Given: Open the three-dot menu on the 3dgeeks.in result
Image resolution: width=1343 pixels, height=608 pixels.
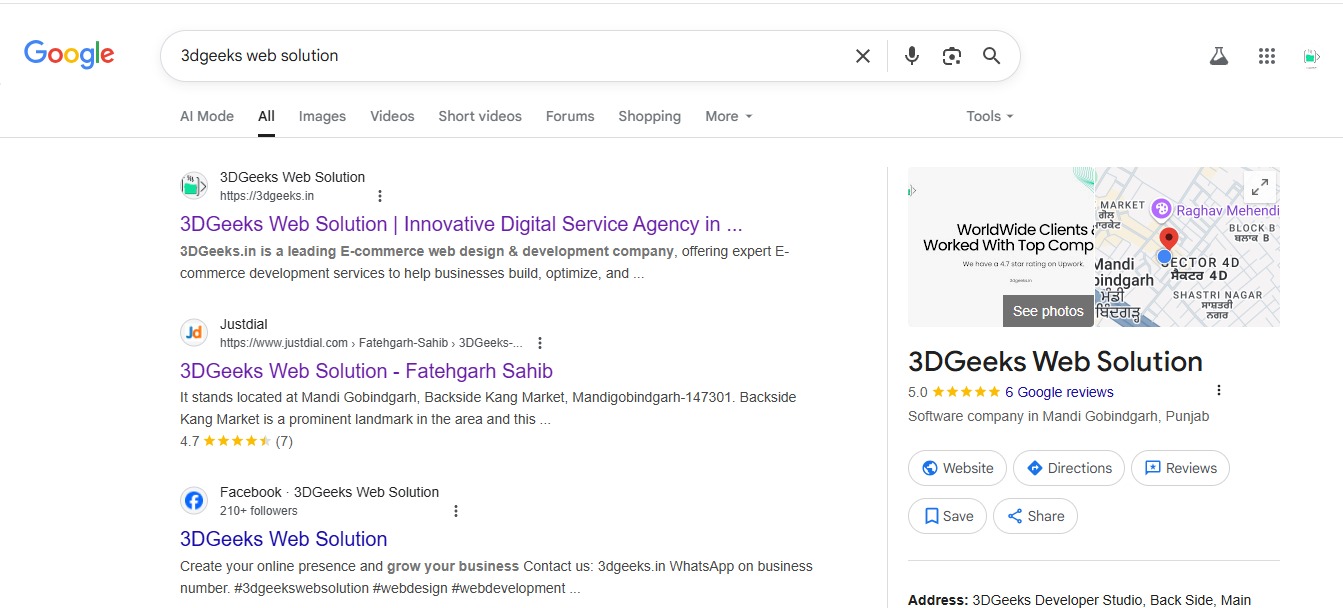Looking at the screenshot, I should 379,195.
